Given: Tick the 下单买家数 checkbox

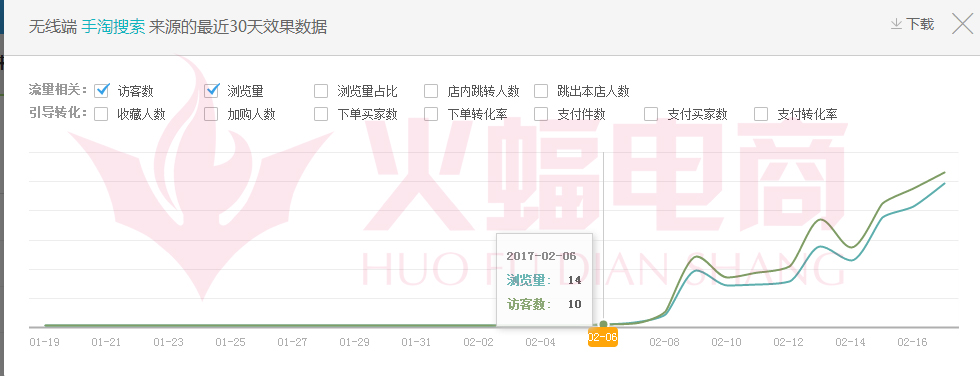Looking at the screenshot, I should click(x=321, y=114).
